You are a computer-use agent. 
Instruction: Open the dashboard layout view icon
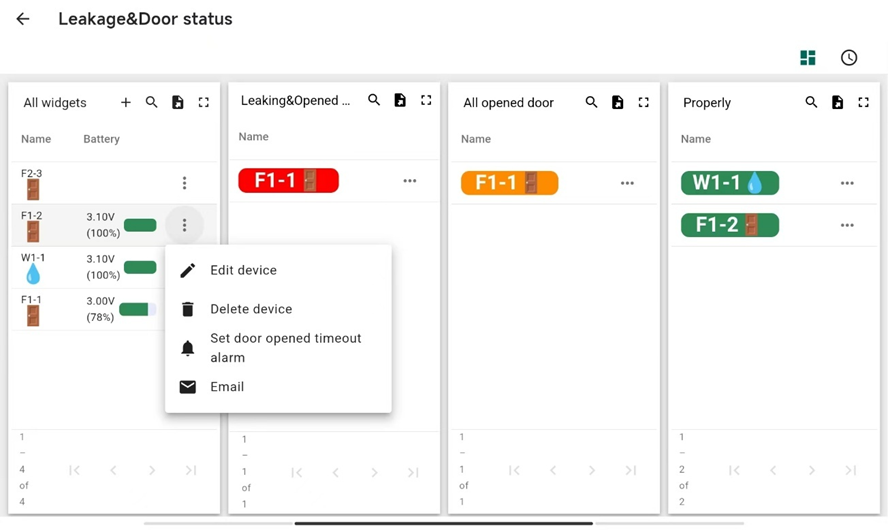tap(808, 58)
